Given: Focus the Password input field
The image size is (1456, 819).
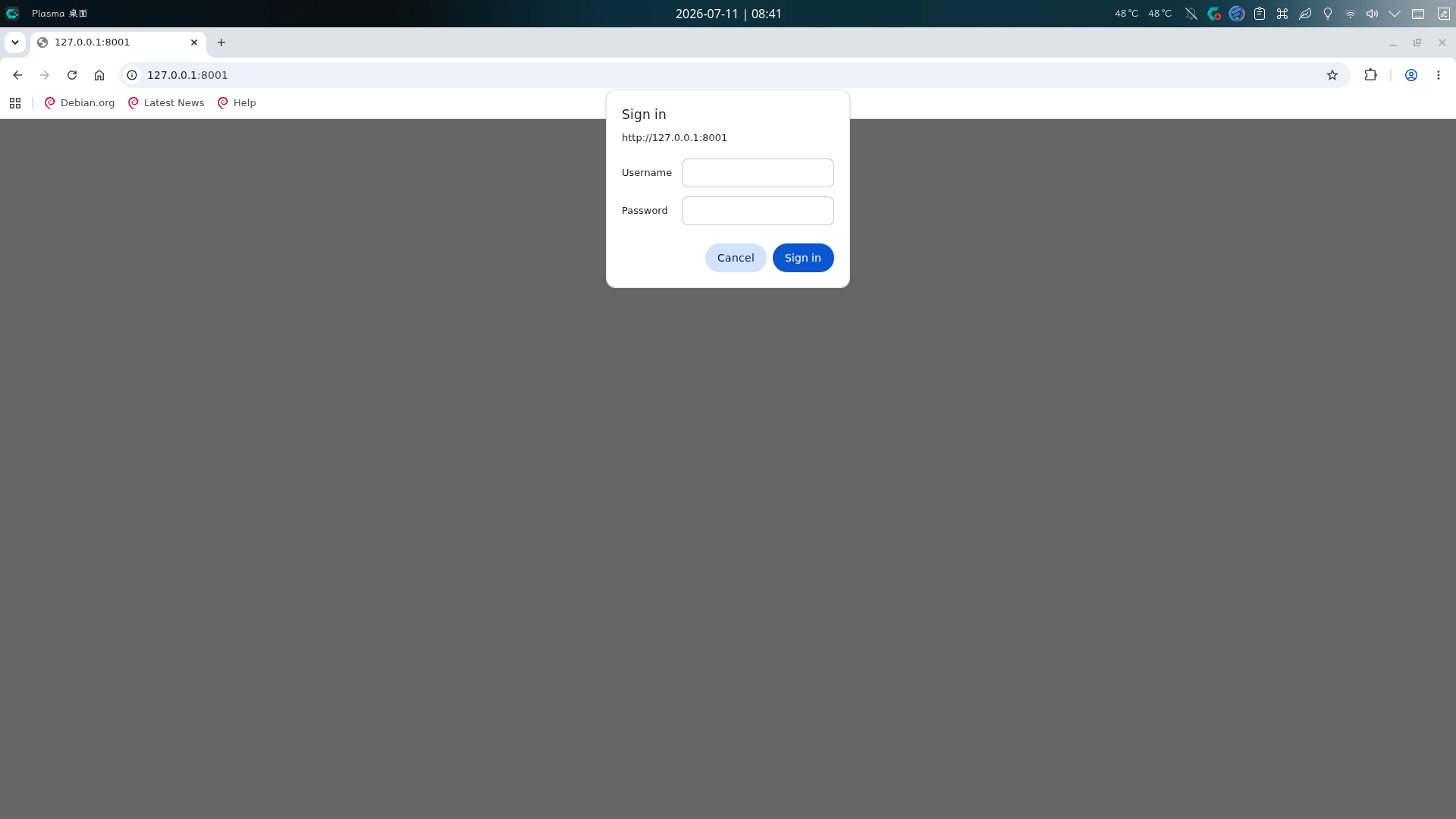Looking at the screenshot, I should pyautogui.click(x=758, y=211).
